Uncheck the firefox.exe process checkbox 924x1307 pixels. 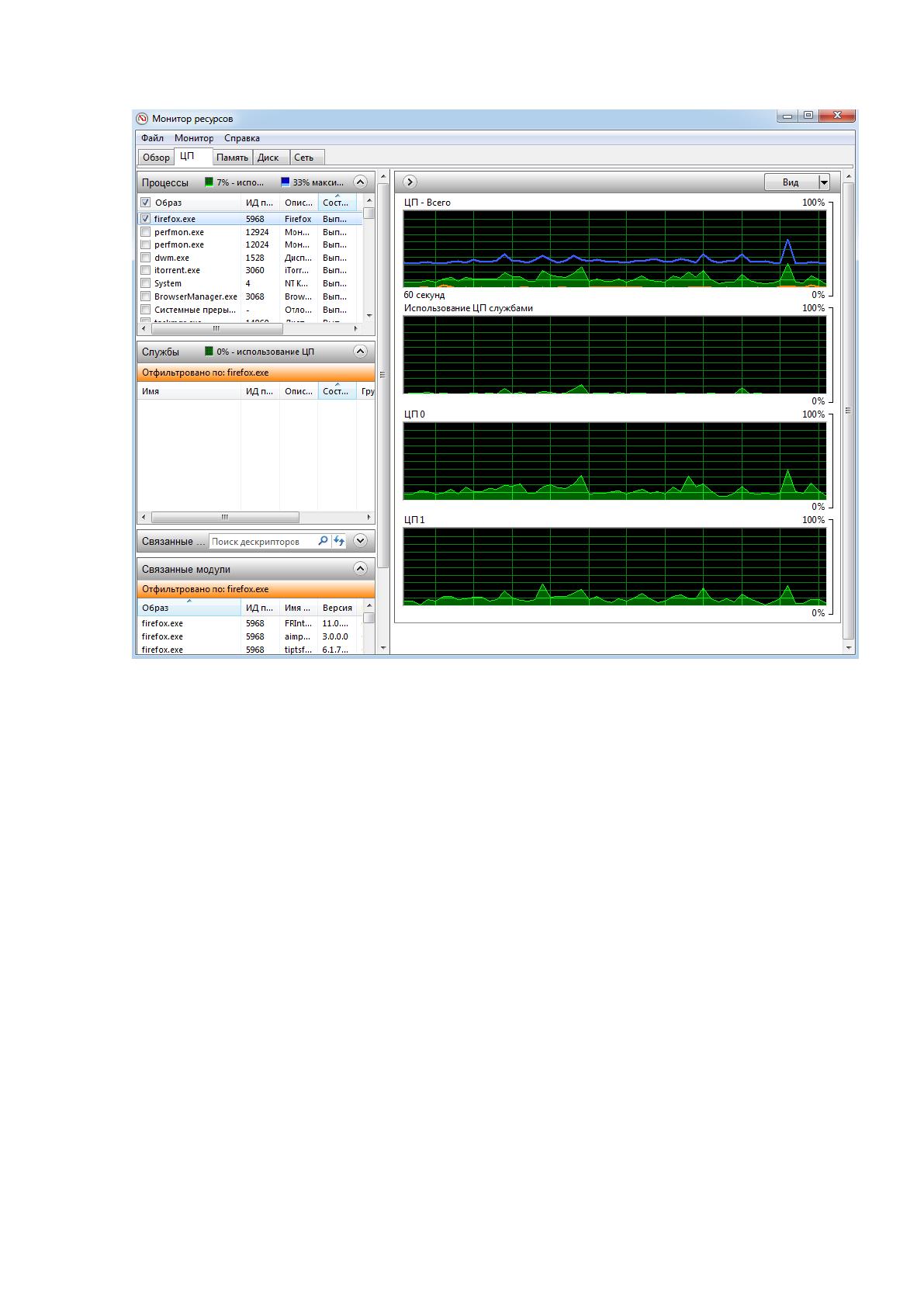tap(145, 219)
